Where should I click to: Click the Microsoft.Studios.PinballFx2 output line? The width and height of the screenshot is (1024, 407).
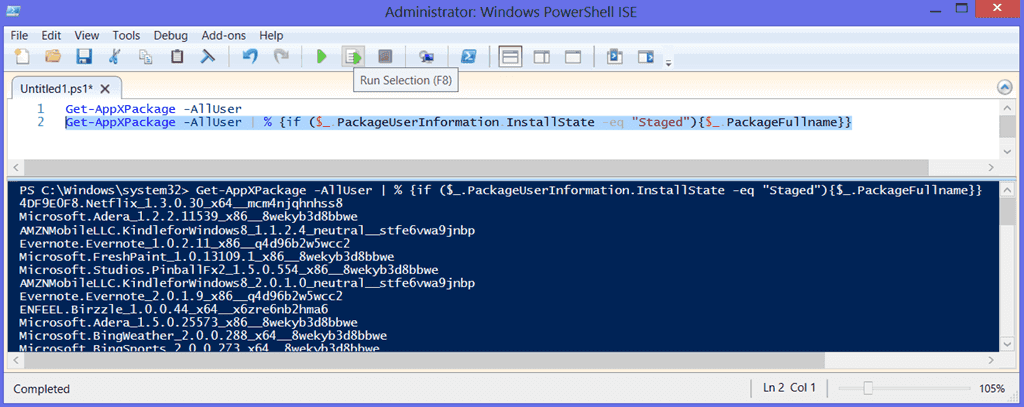(229, 270)
